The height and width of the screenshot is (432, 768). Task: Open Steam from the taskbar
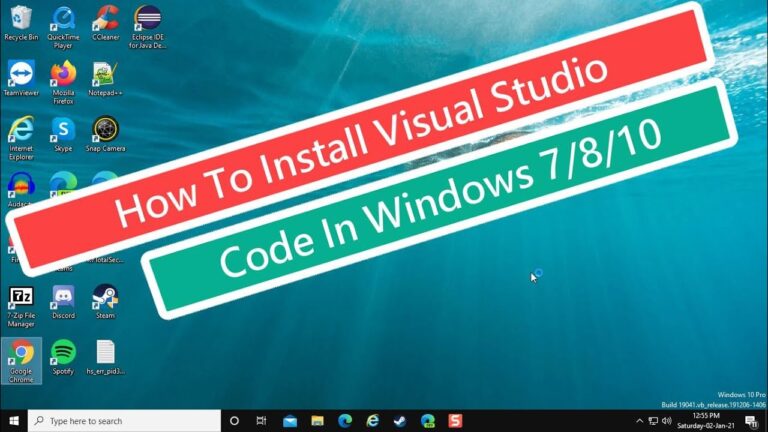point(400,421)
